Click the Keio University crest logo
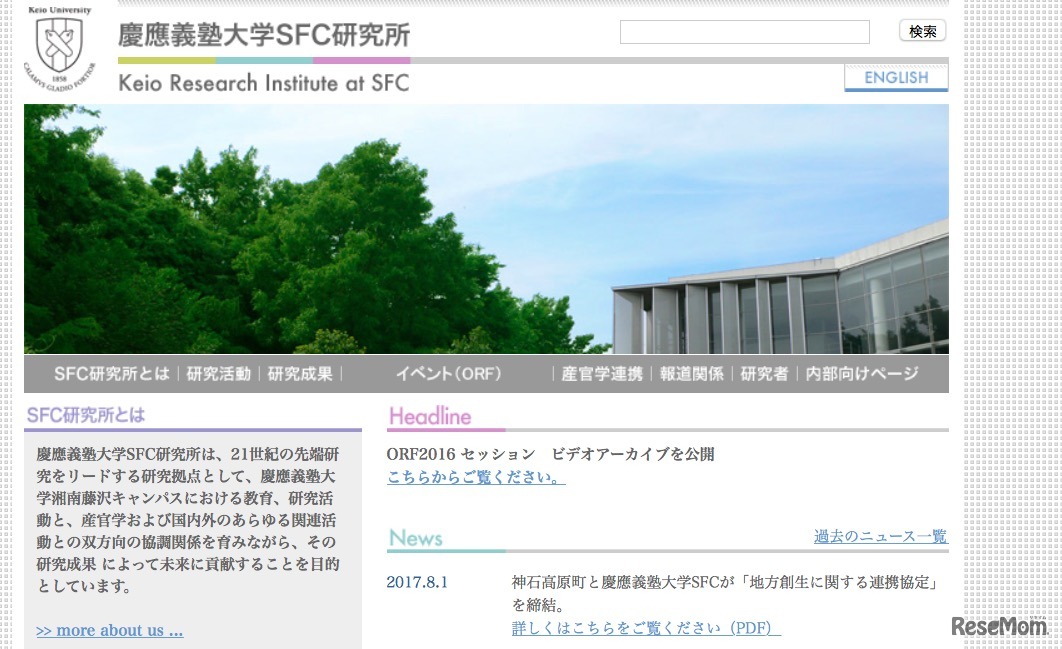 click(x=60, y=48)
